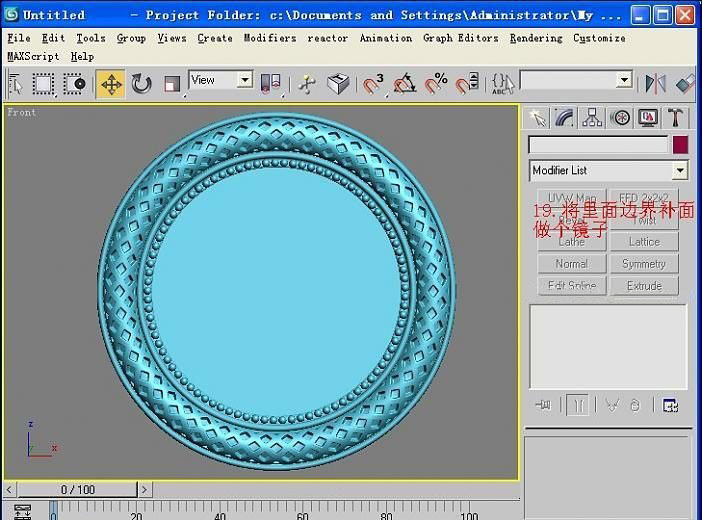Image resolution: width=702 pixels, height=520 pixels.
Task: Open the Utilities hammer panel
Action: click(677, 118)
